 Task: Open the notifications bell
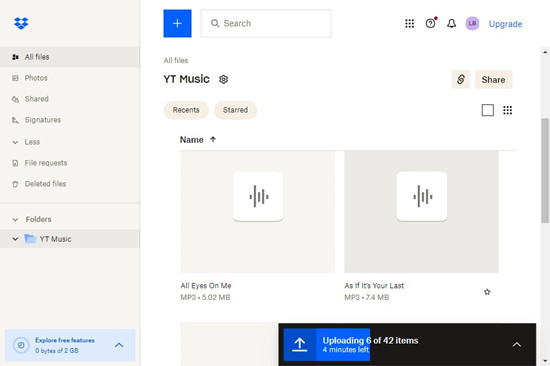pos(451,24)
